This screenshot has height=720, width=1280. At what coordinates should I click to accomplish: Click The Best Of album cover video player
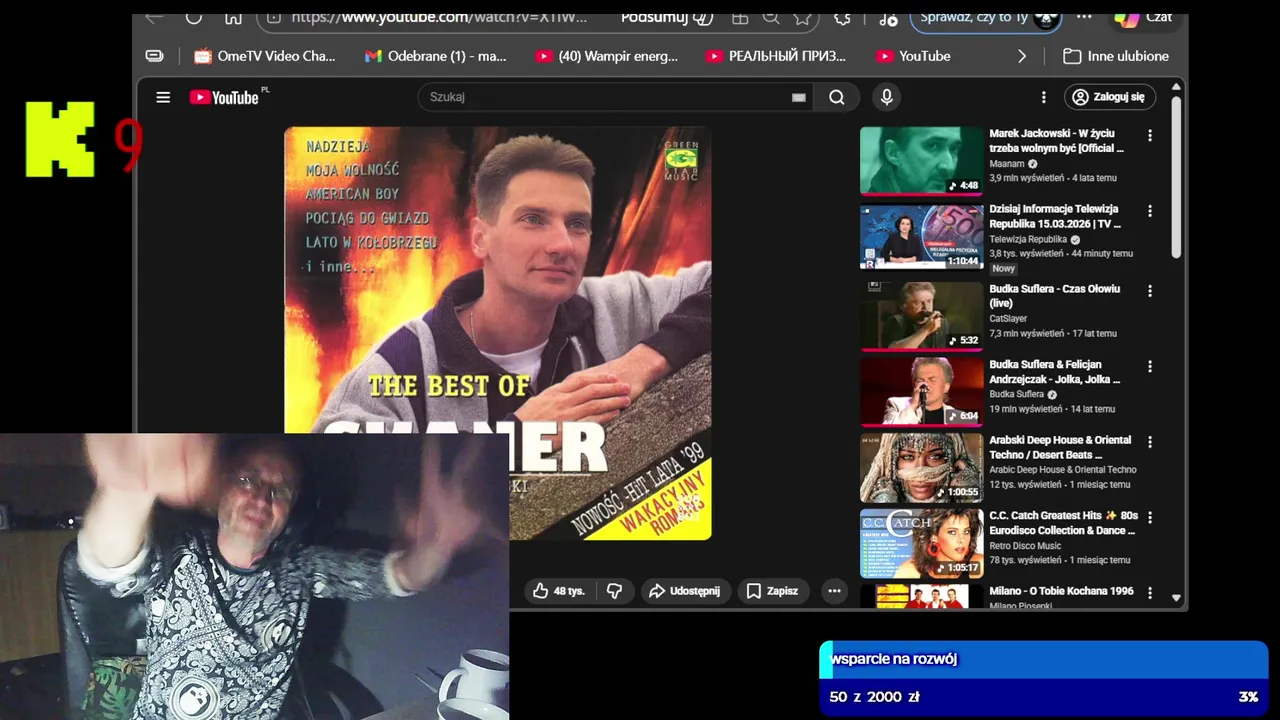coord(498,333)
